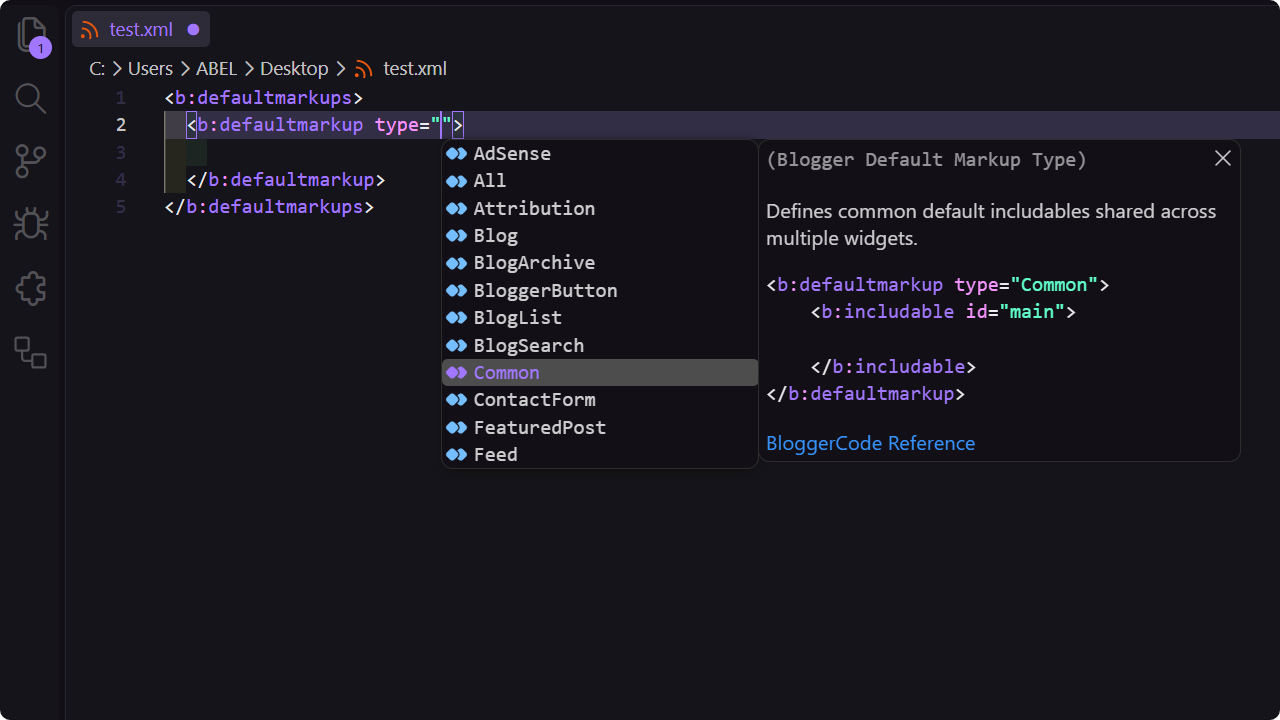
Task: Choose BloggerButton from the suggestion list
Action: tap(600, 290)
